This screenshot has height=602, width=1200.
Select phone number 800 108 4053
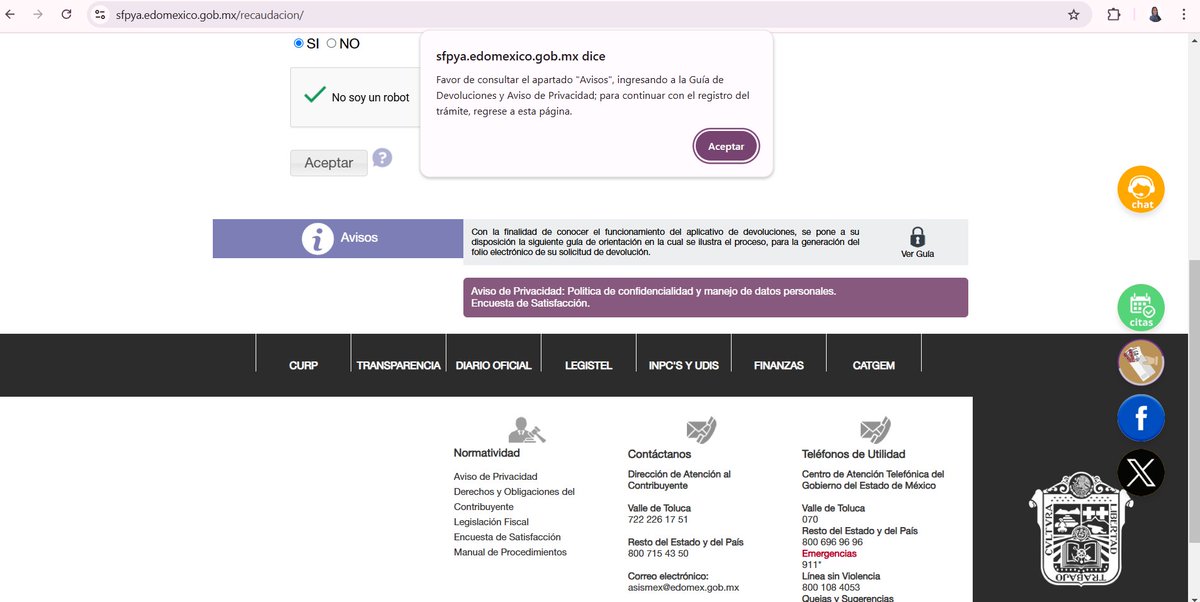tap(831, 588)
